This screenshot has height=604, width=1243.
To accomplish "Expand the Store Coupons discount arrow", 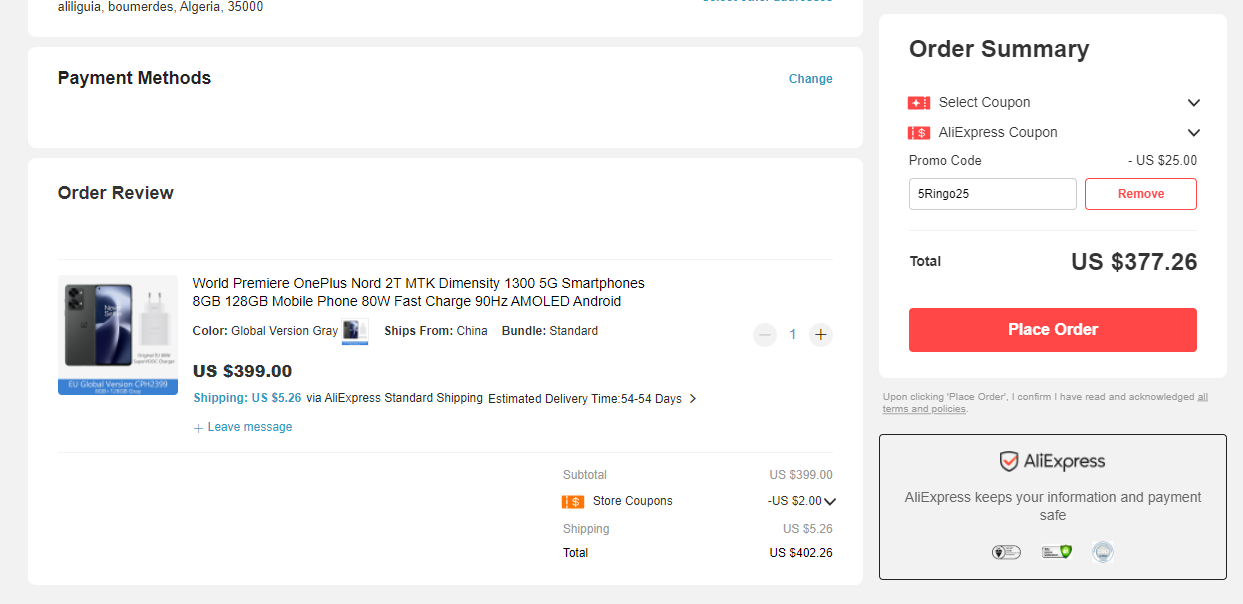I will click(830, 502).
